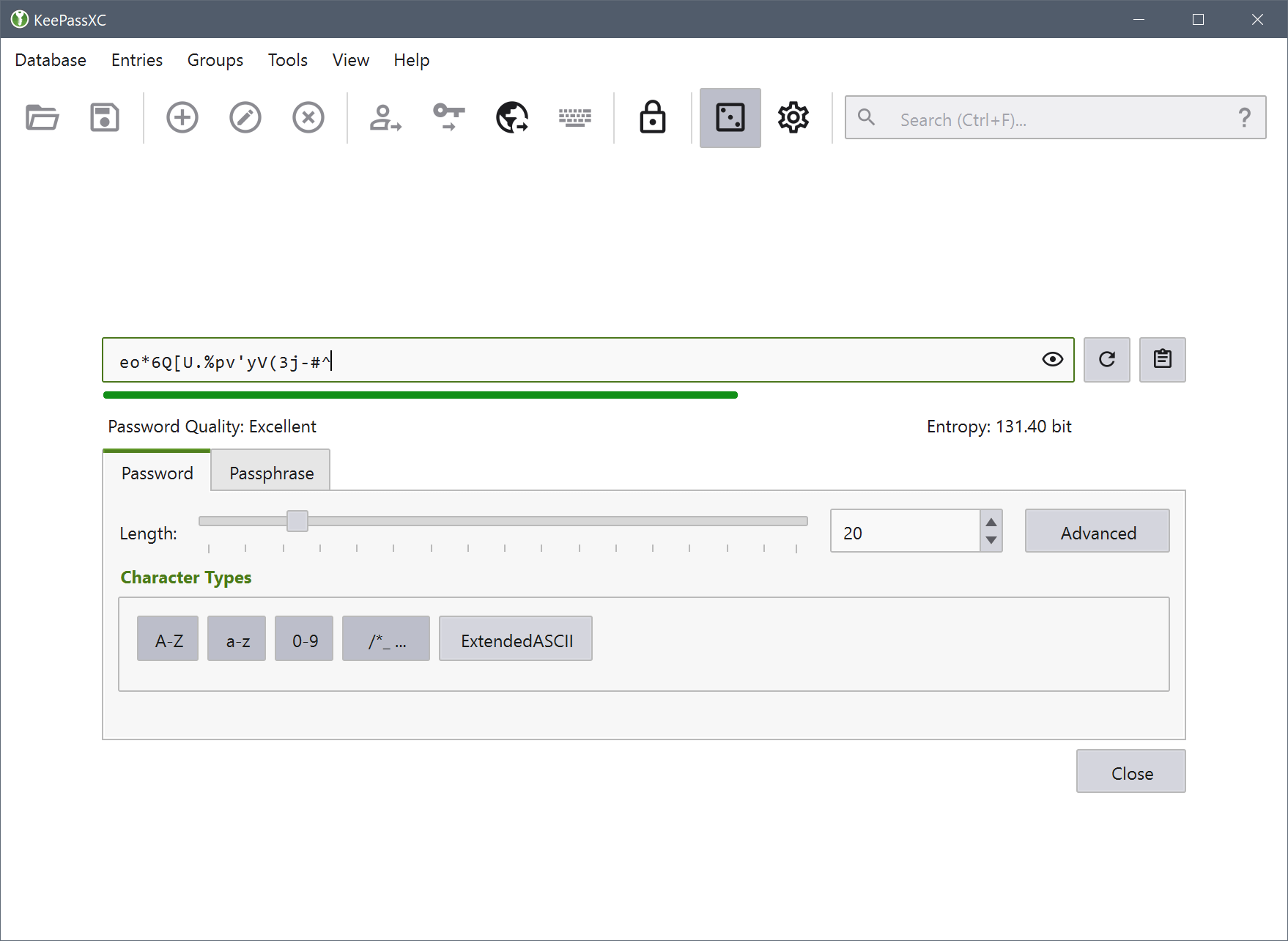This screenshot has width=1288, height=941.
Task: Click the Delete Entry icon
Action: (308, 117)
